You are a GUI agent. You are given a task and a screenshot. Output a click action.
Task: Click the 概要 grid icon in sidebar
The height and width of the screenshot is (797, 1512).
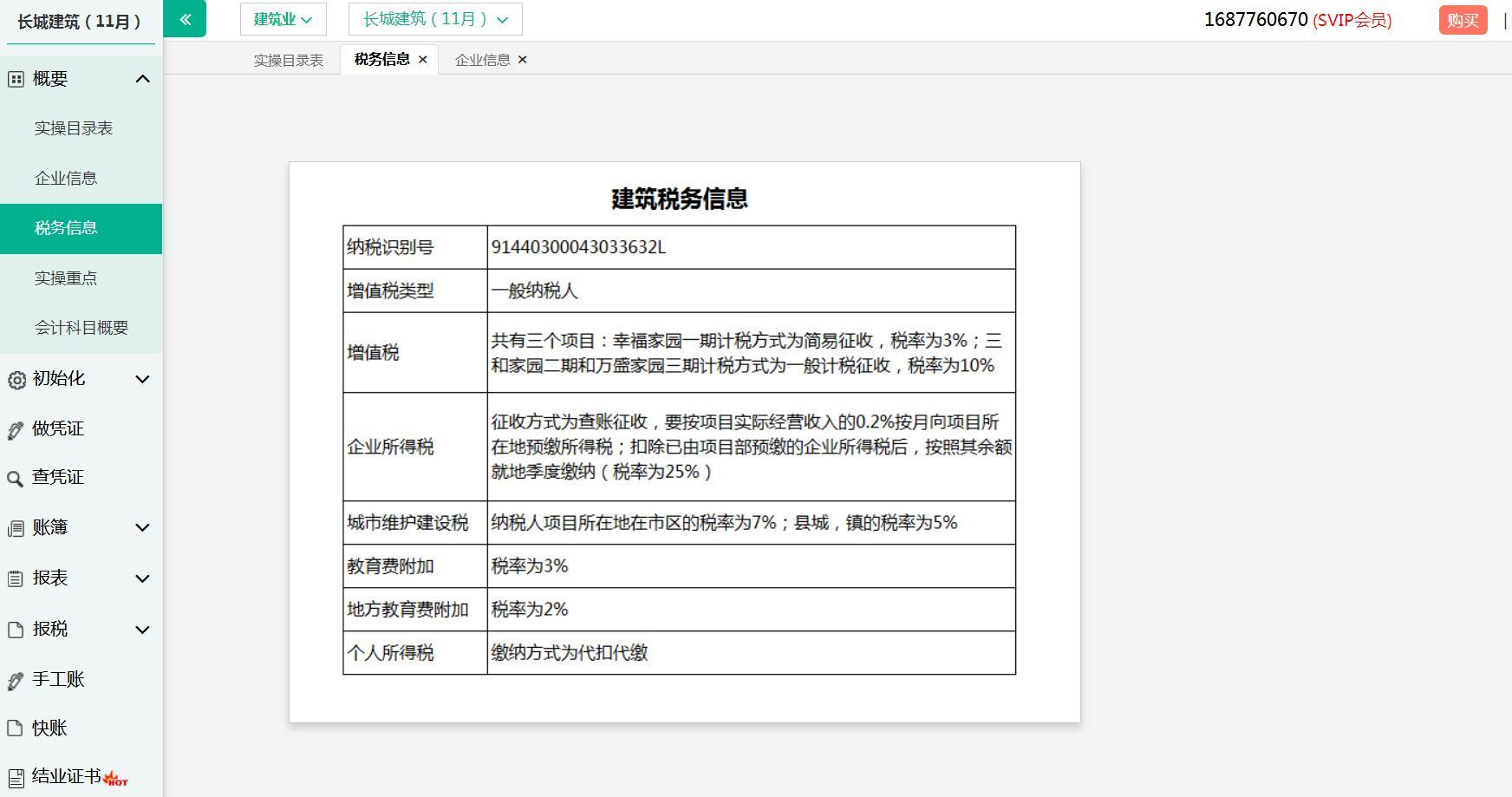point(16,79)
